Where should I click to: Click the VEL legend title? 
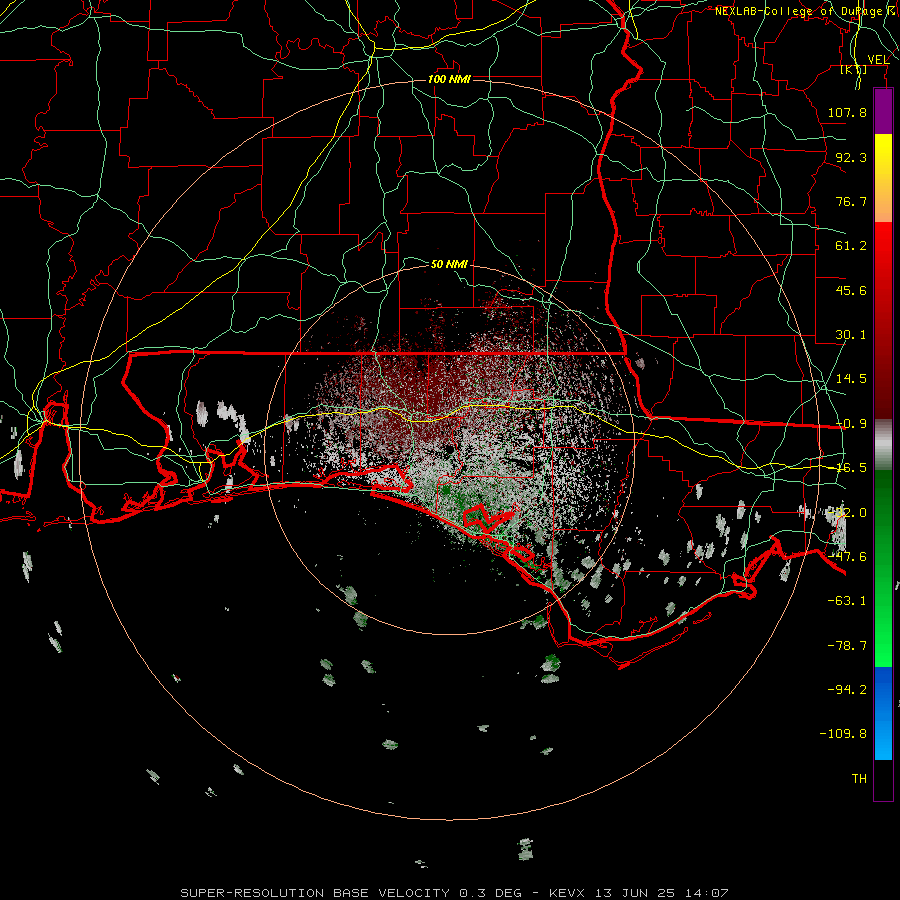click(878, 59)
